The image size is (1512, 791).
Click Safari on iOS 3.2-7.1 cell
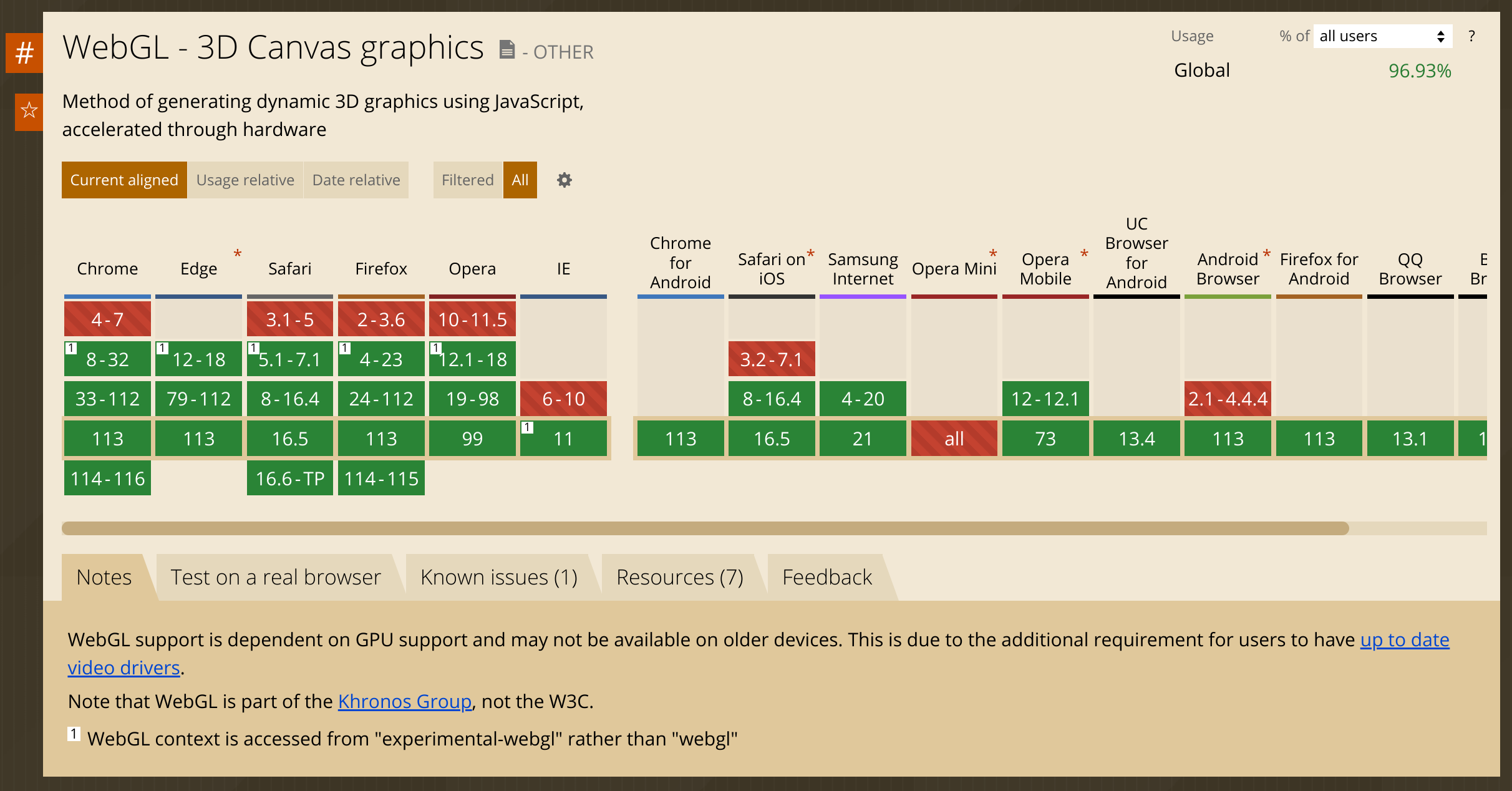pos(772,359)
